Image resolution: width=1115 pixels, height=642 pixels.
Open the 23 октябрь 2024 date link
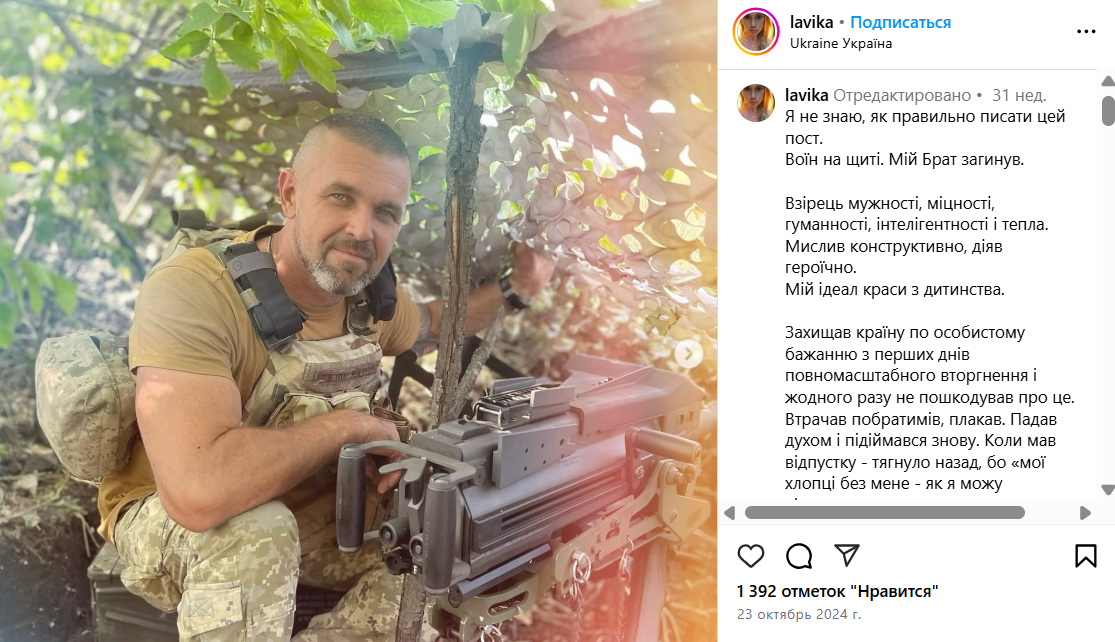coord(799,614)
